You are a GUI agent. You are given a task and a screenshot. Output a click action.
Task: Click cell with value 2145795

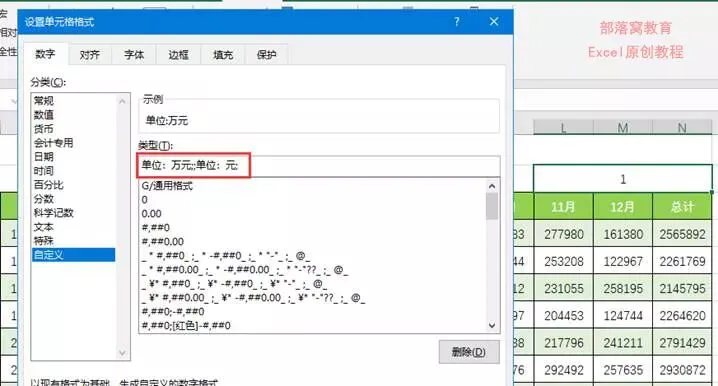pos(682,288)
